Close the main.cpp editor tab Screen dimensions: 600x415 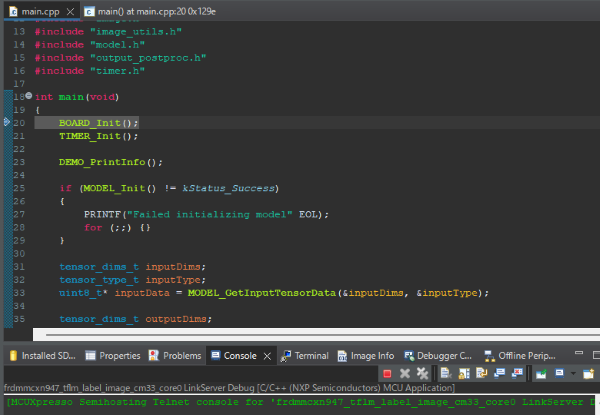tap(70, 11)
